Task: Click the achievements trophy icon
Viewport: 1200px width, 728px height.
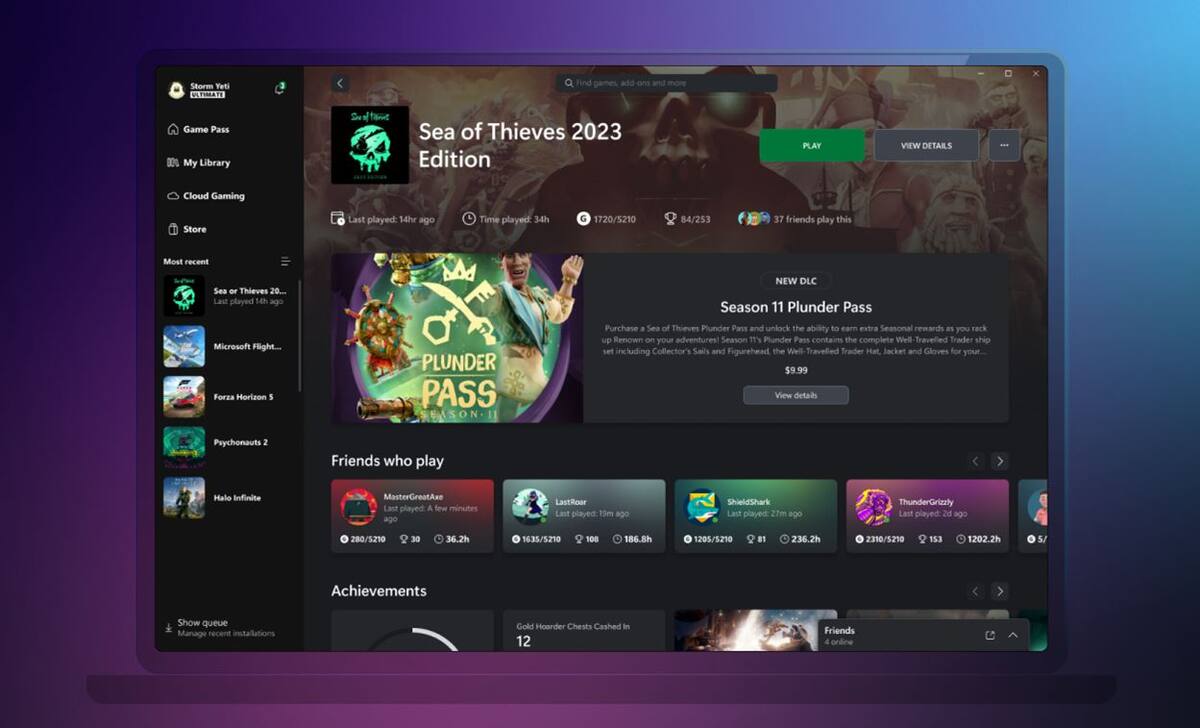Action: tap(670, 219)
